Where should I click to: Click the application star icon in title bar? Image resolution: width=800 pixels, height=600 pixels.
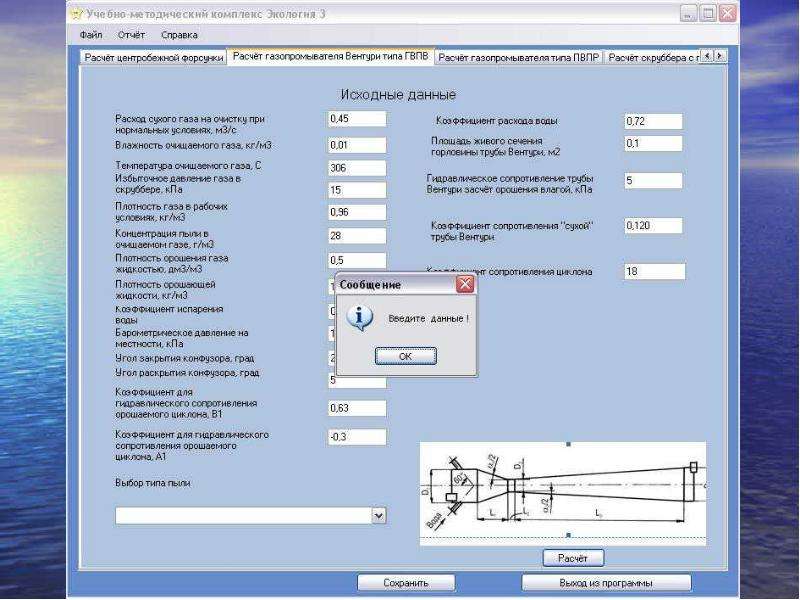tap(76, 14)
